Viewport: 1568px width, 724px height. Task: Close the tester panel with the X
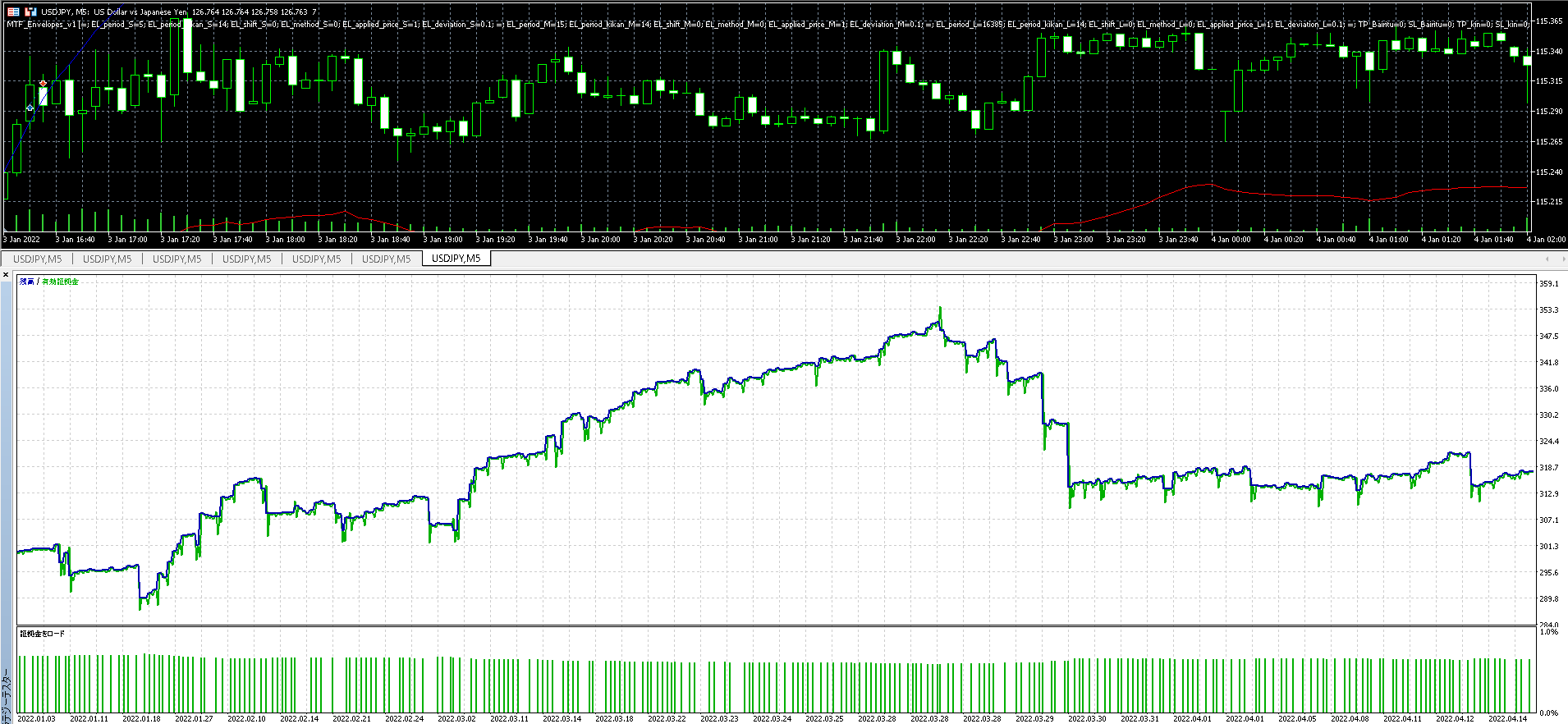(x=6, y=275)
